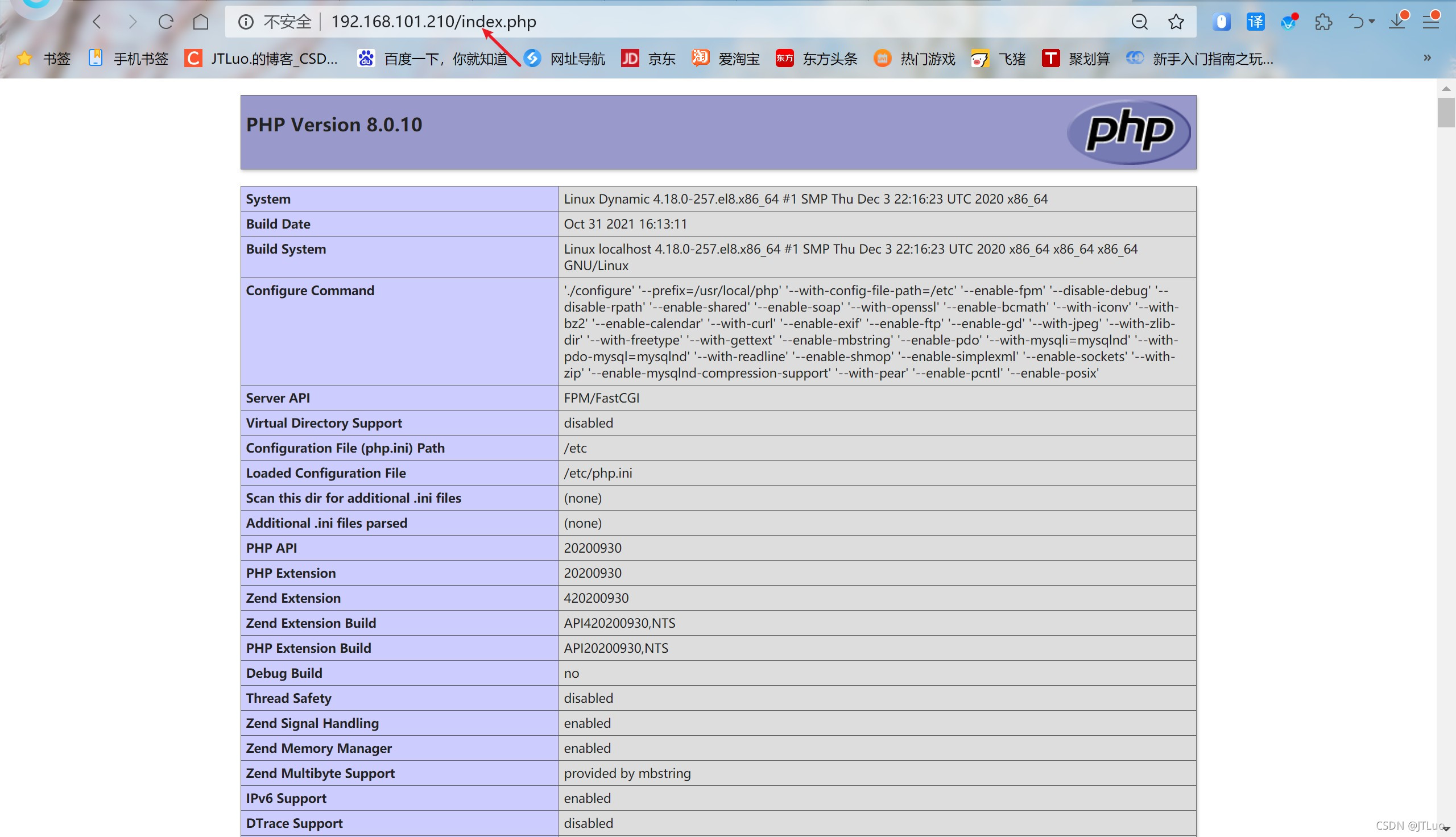The height and width of the screenshot is (837, 1456).
Task: Click the PHP logo image
Action: (1128, 132)
